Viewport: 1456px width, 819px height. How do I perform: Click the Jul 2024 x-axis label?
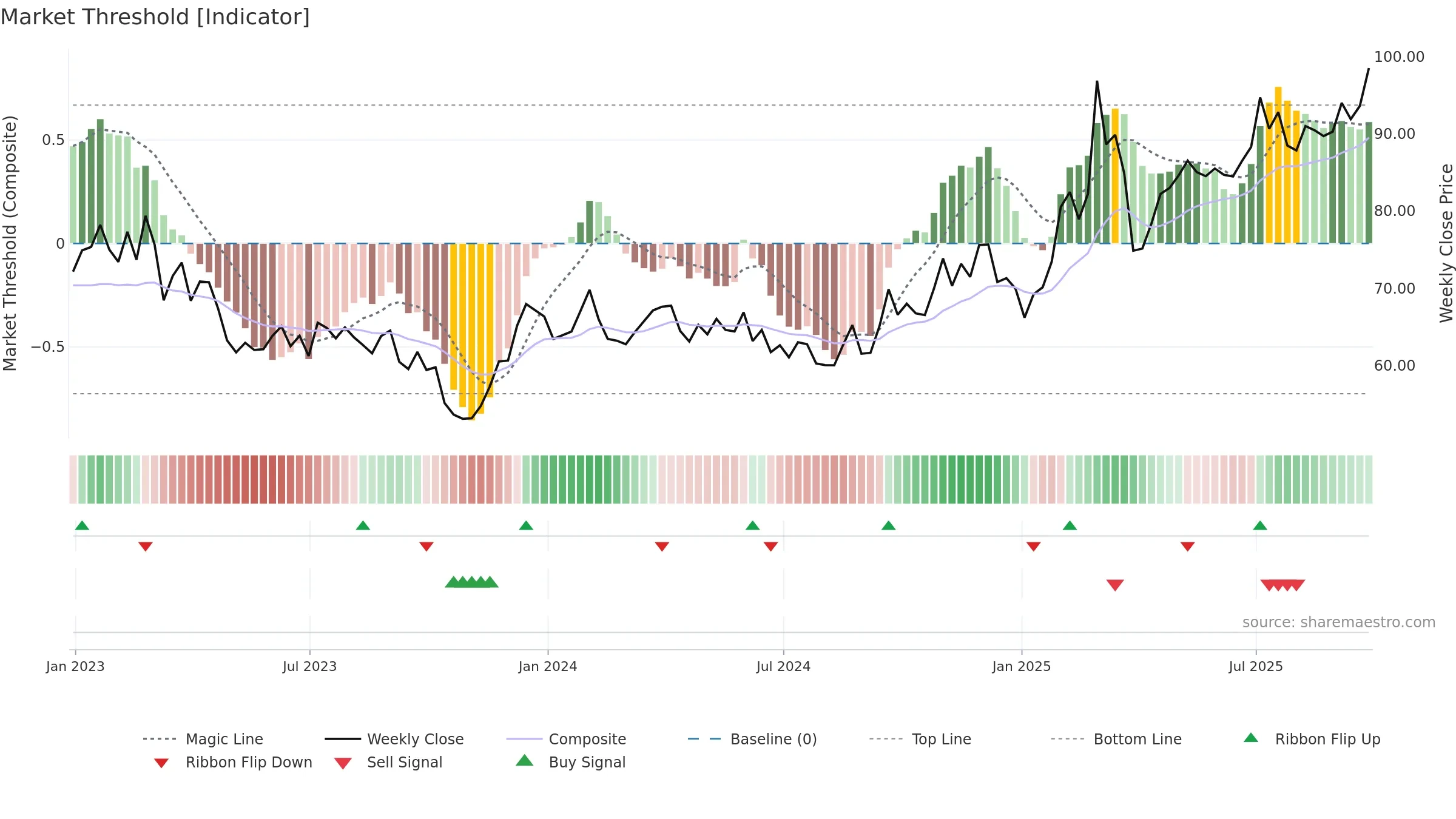click(783, 667)
